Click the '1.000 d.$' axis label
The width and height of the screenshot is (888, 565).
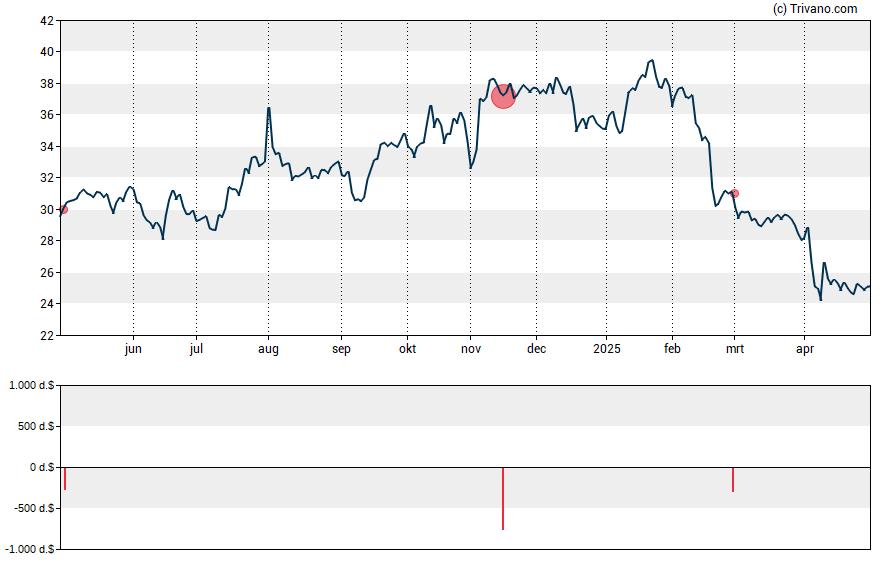click(x=32, y=386)
